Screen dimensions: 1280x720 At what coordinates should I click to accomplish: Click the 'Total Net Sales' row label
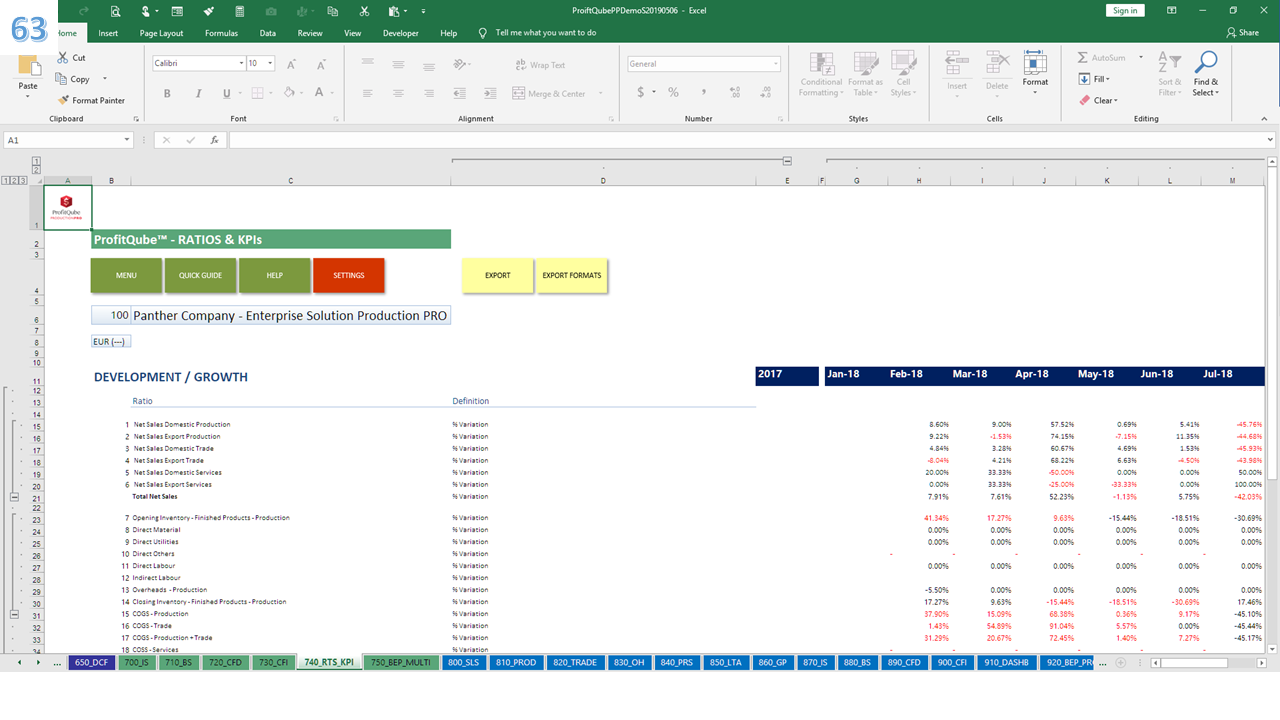pyautogui.click(x=155, y=496)
